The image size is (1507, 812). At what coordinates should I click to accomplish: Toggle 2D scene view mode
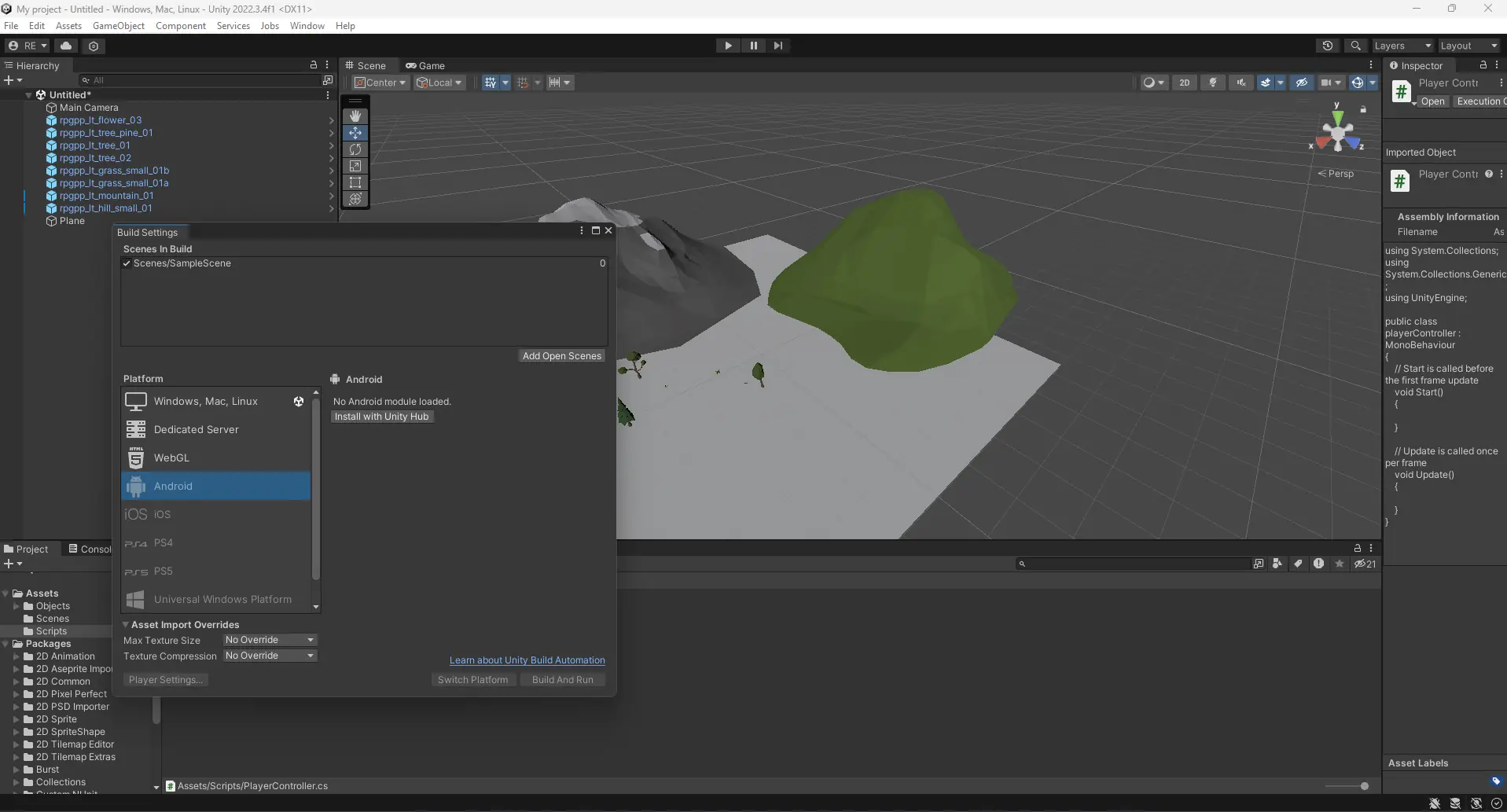point(1184,83)
